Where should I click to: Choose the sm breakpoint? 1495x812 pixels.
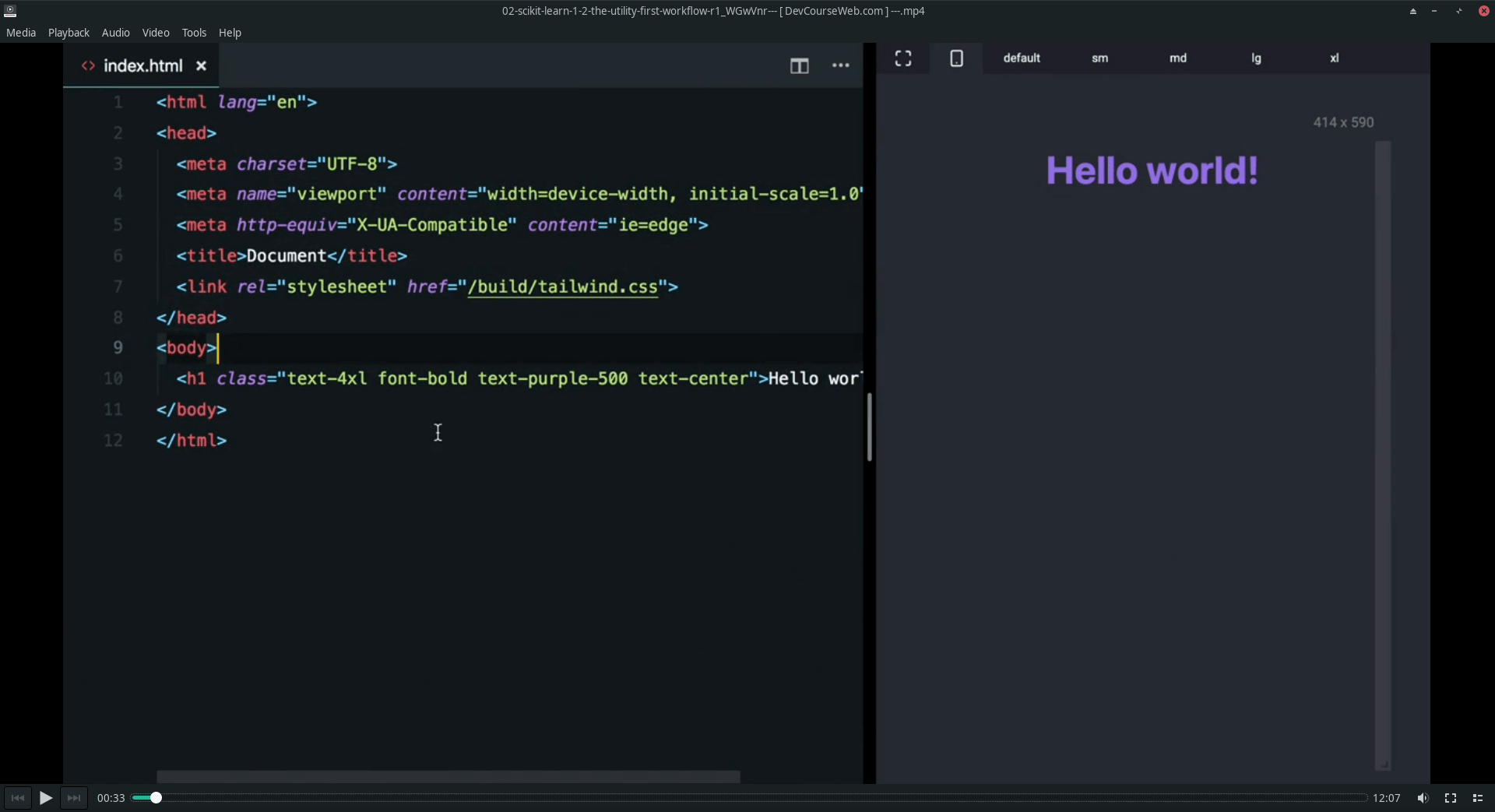pyautogui.click(x=1100, y=58)
